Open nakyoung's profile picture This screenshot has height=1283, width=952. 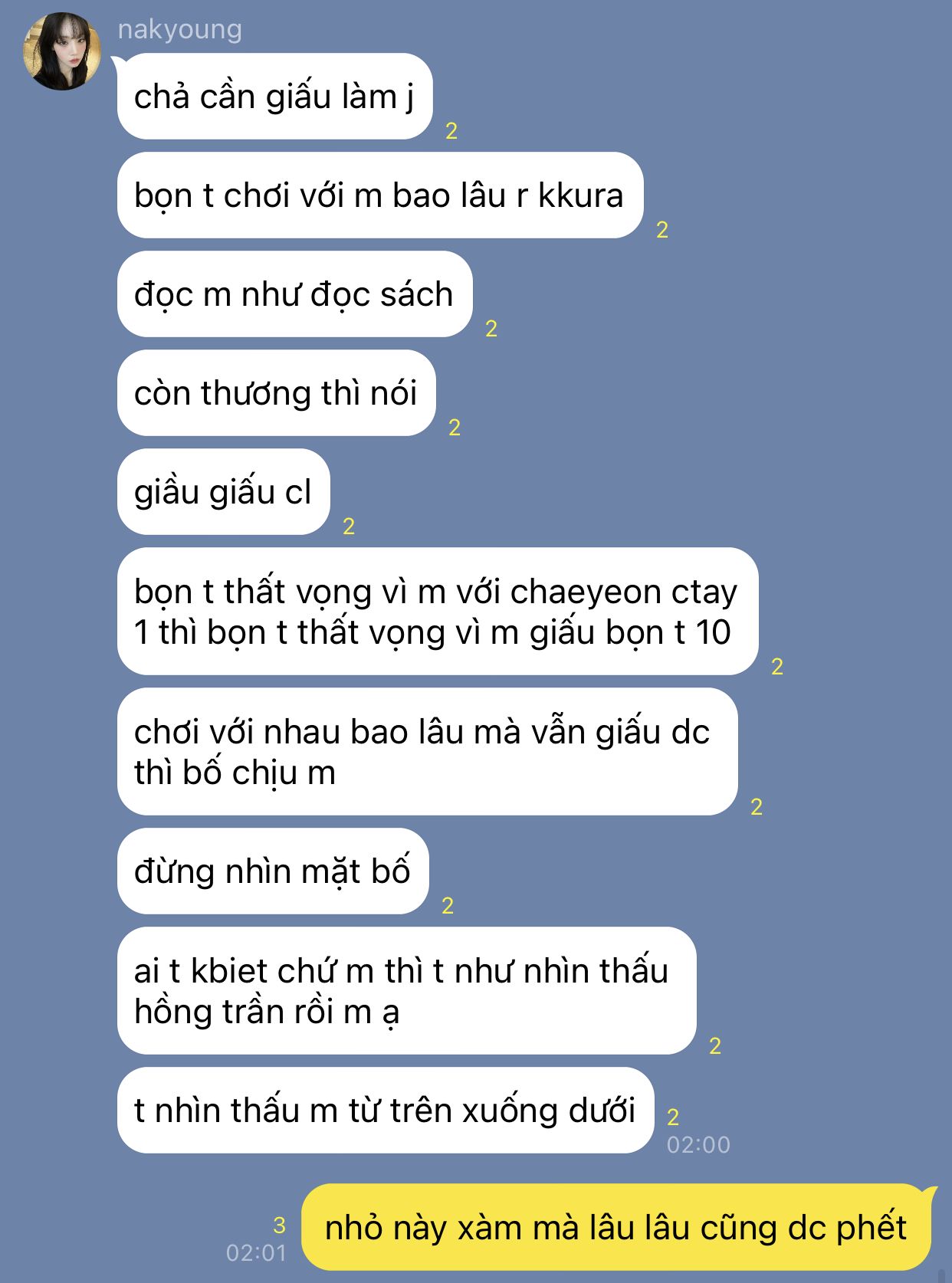pyautogui.click(x=62, y=51)
